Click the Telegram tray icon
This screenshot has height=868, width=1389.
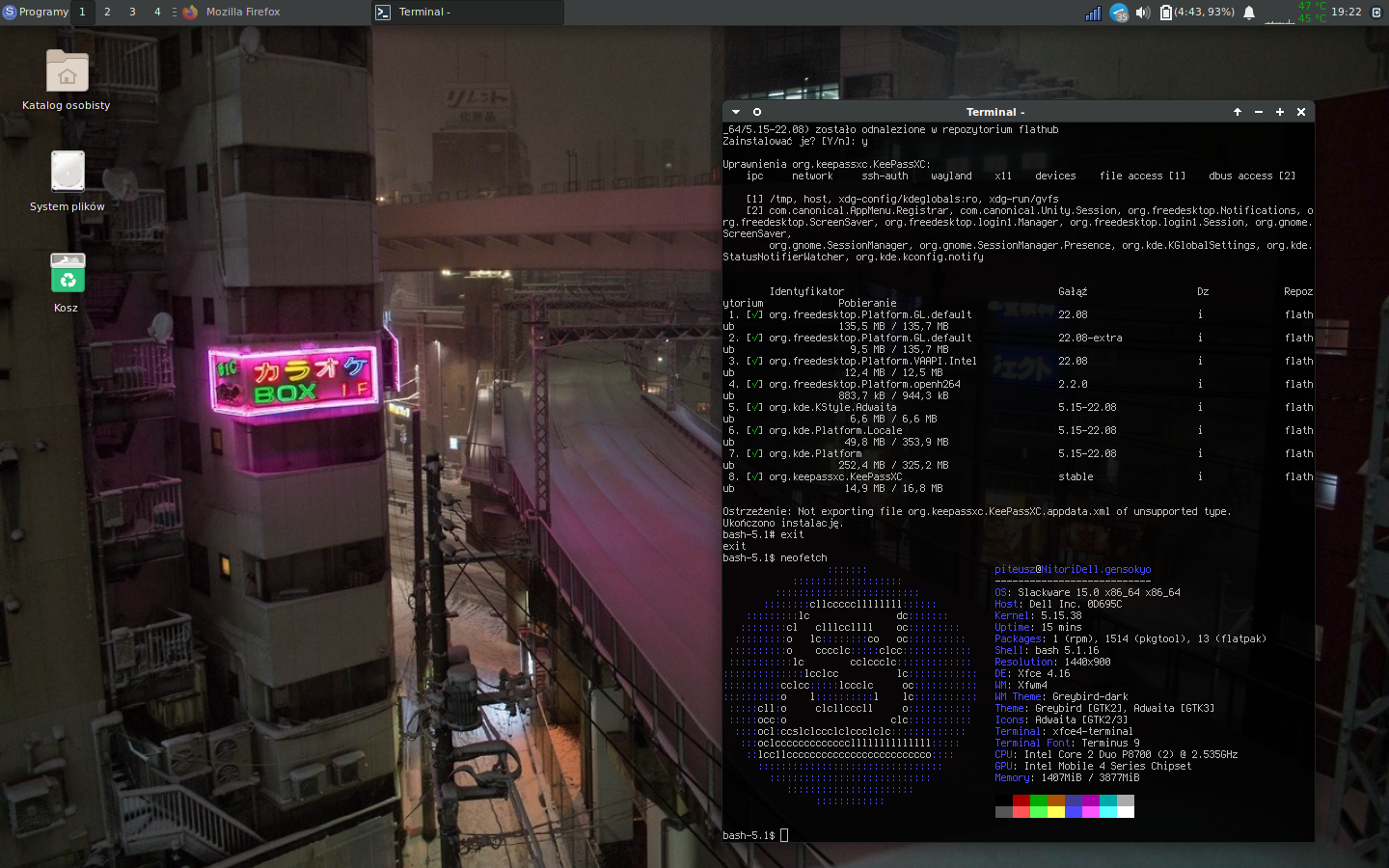pyautogui.click(x=1118, y=13)
